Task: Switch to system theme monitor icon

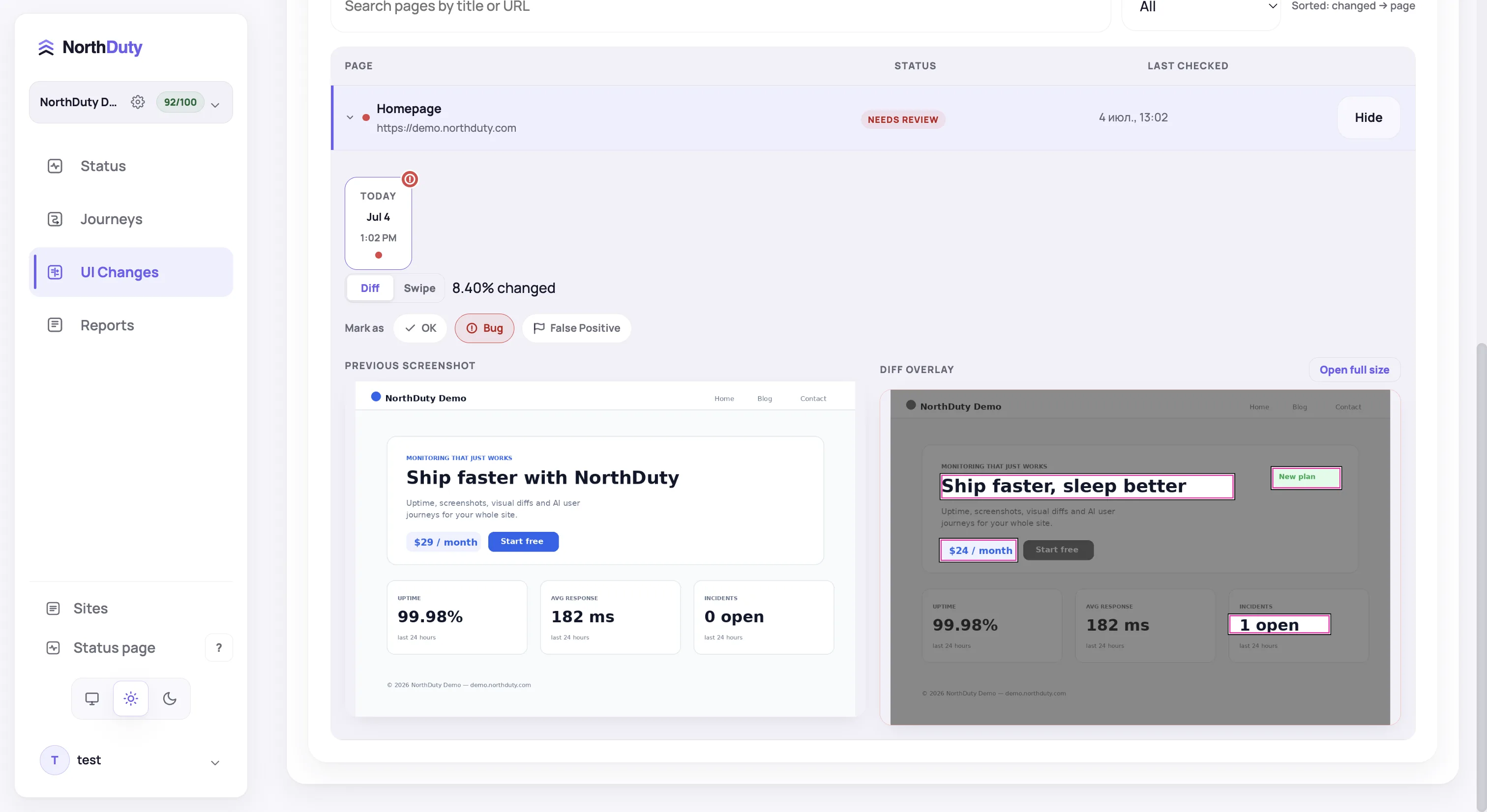Action: click(x=92, y=699)
